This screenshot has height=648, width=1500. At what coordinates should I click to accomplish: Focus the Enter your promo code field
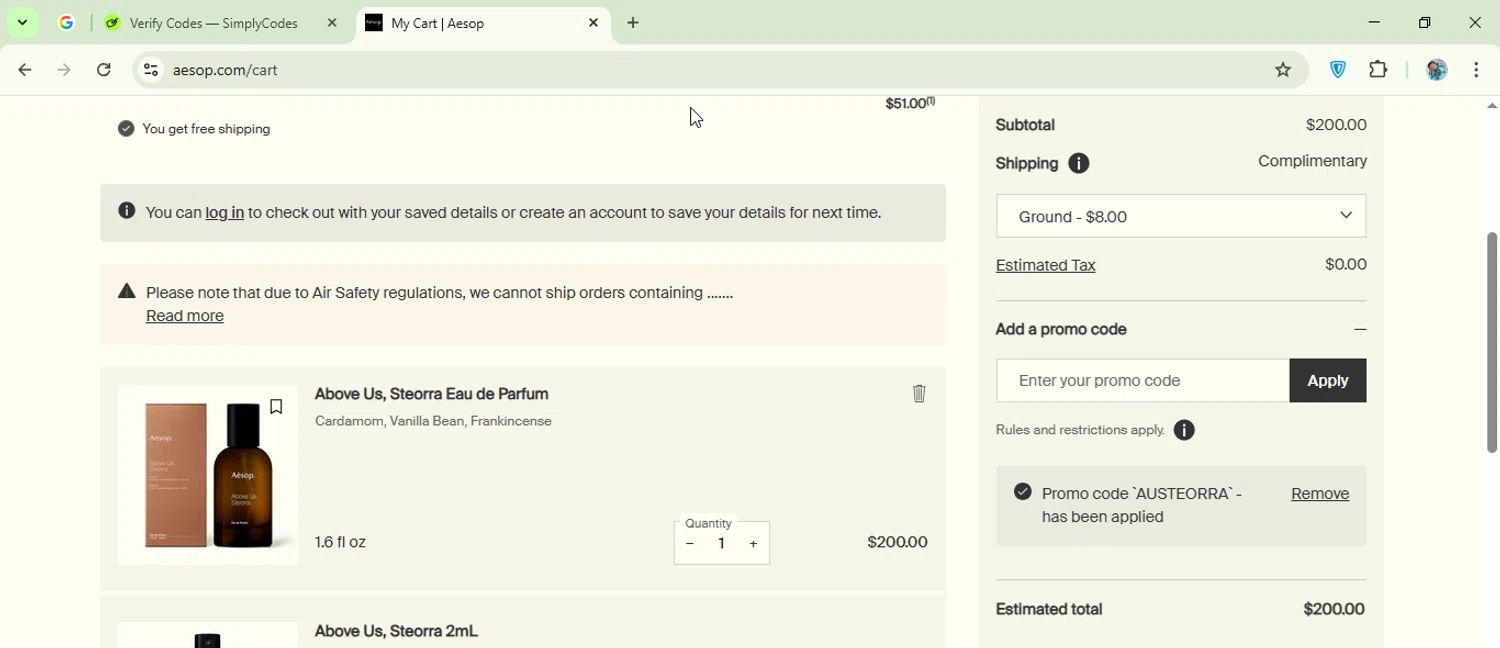click(1142, 381)
